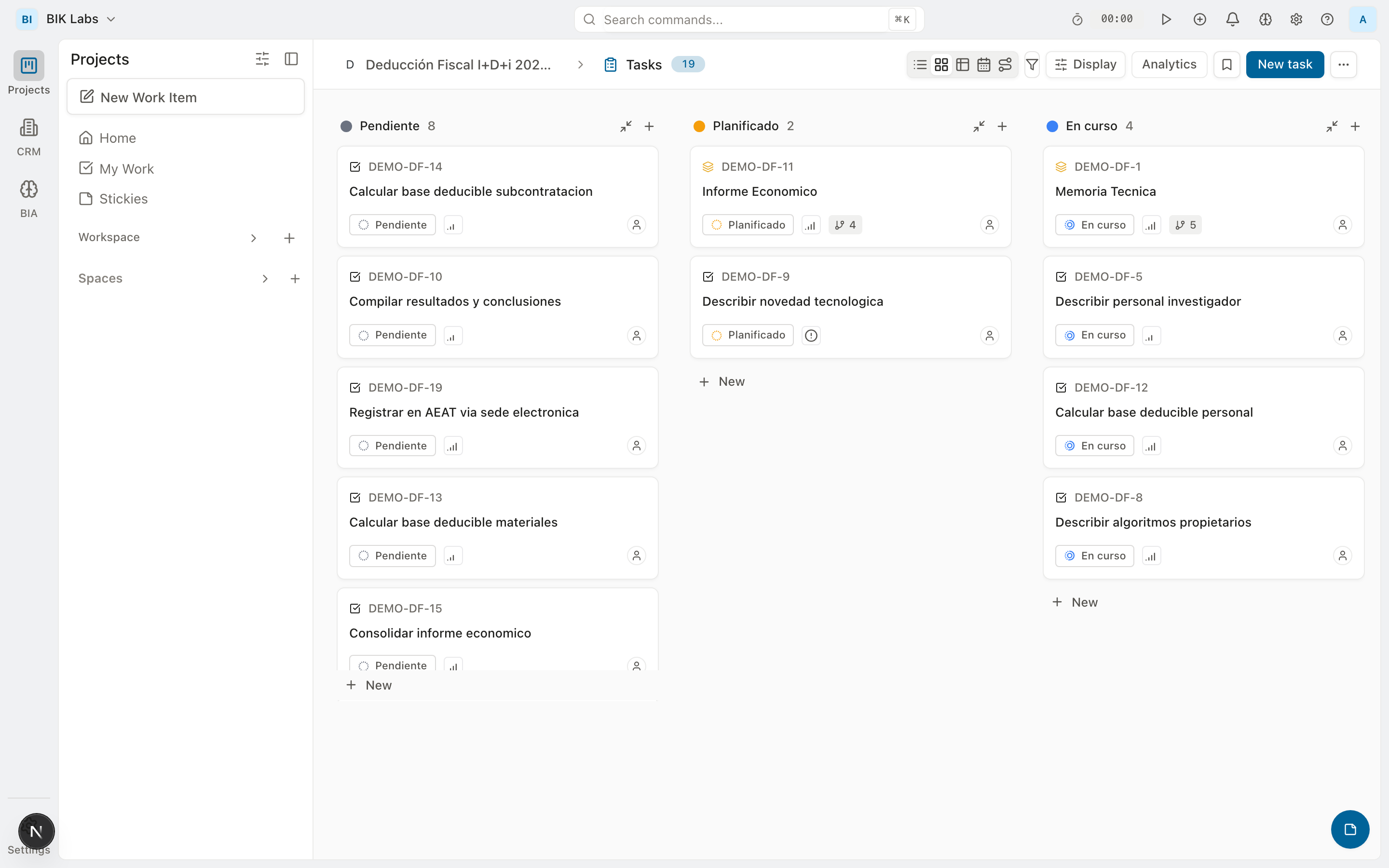This screenshot has width=1389, height=868.
Task: Open the AI brain icon in top bar
Action: (1265, 19)
